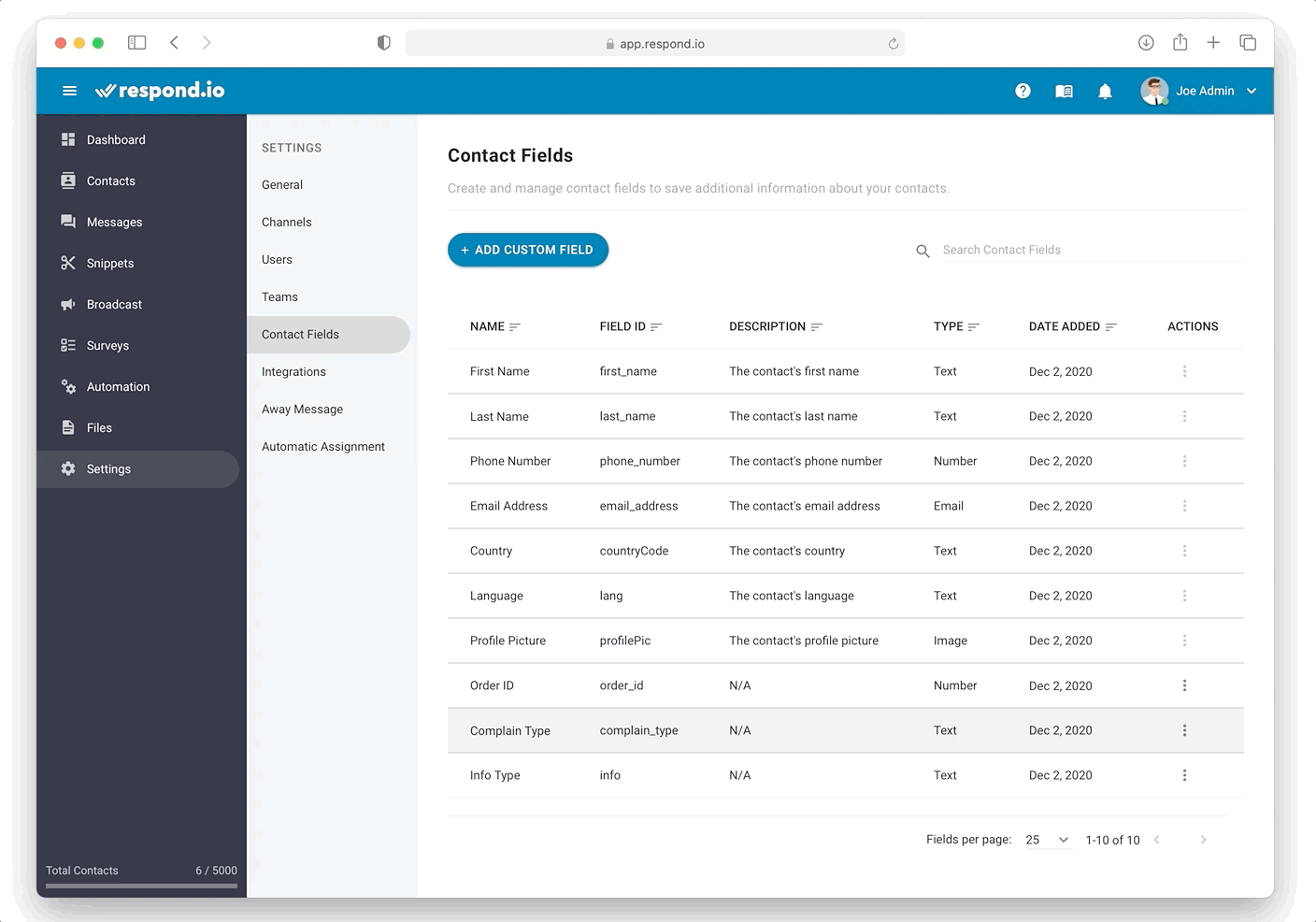Click the search magnifier icon
The height and width of the screenshot is (922, 1316).
[923, 251]
